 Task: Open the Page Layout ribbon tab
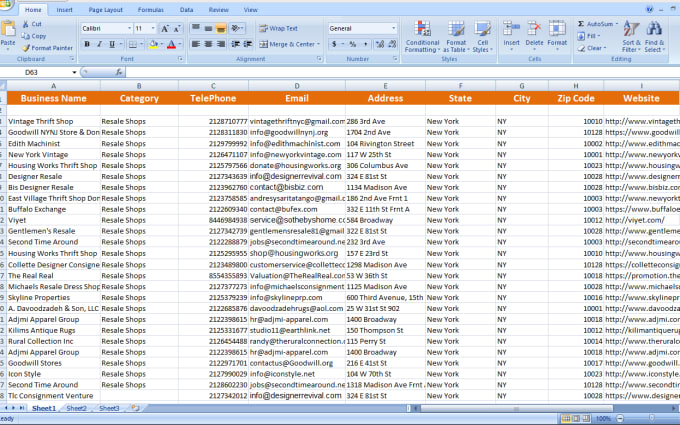pos(105,10)
